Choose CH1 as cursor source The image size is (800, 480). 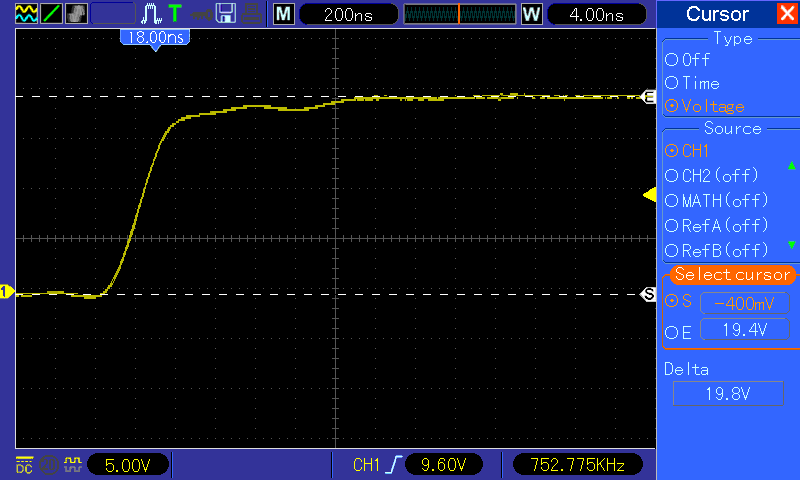pyautogui.click(x=687, y=150)
